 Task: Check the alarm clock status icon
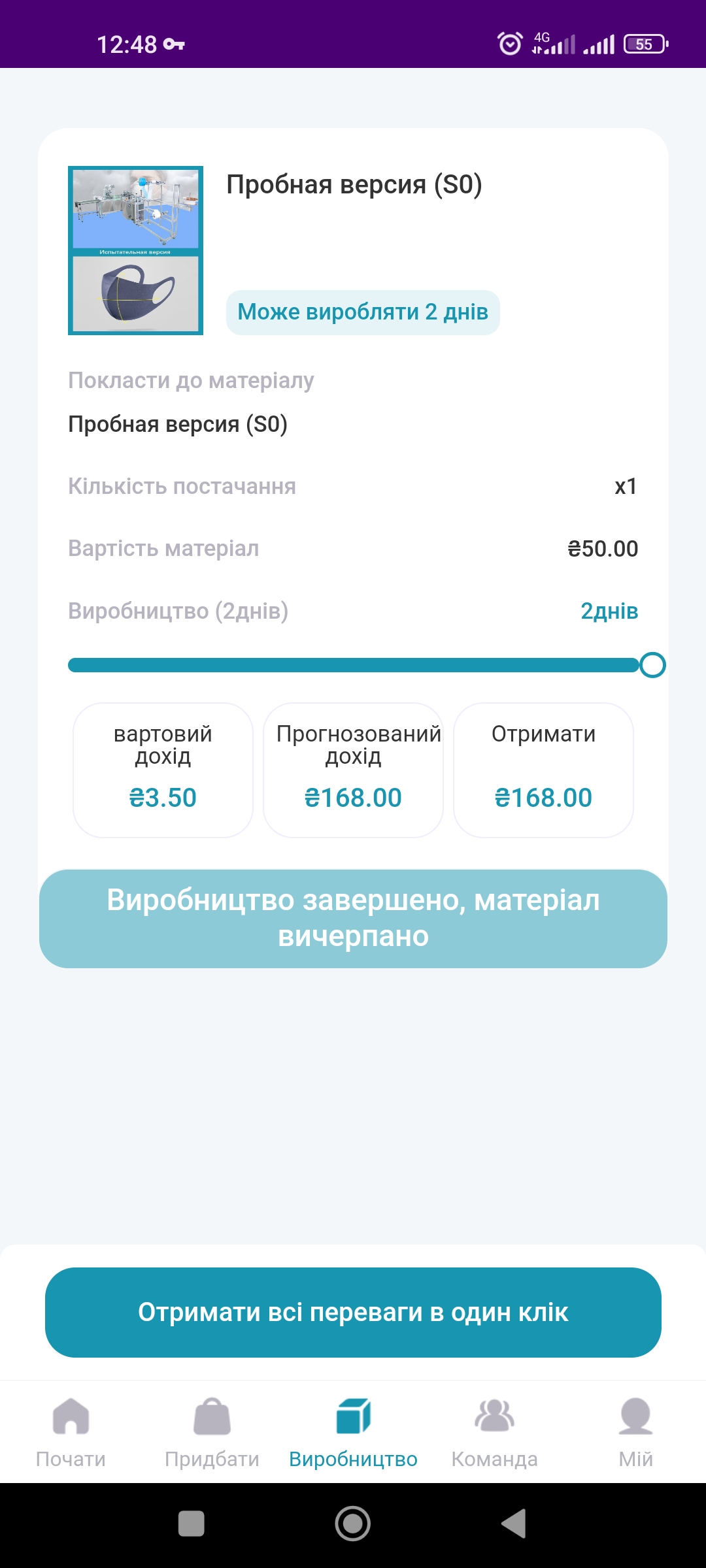pyautogui.click(x=510, y=44)
